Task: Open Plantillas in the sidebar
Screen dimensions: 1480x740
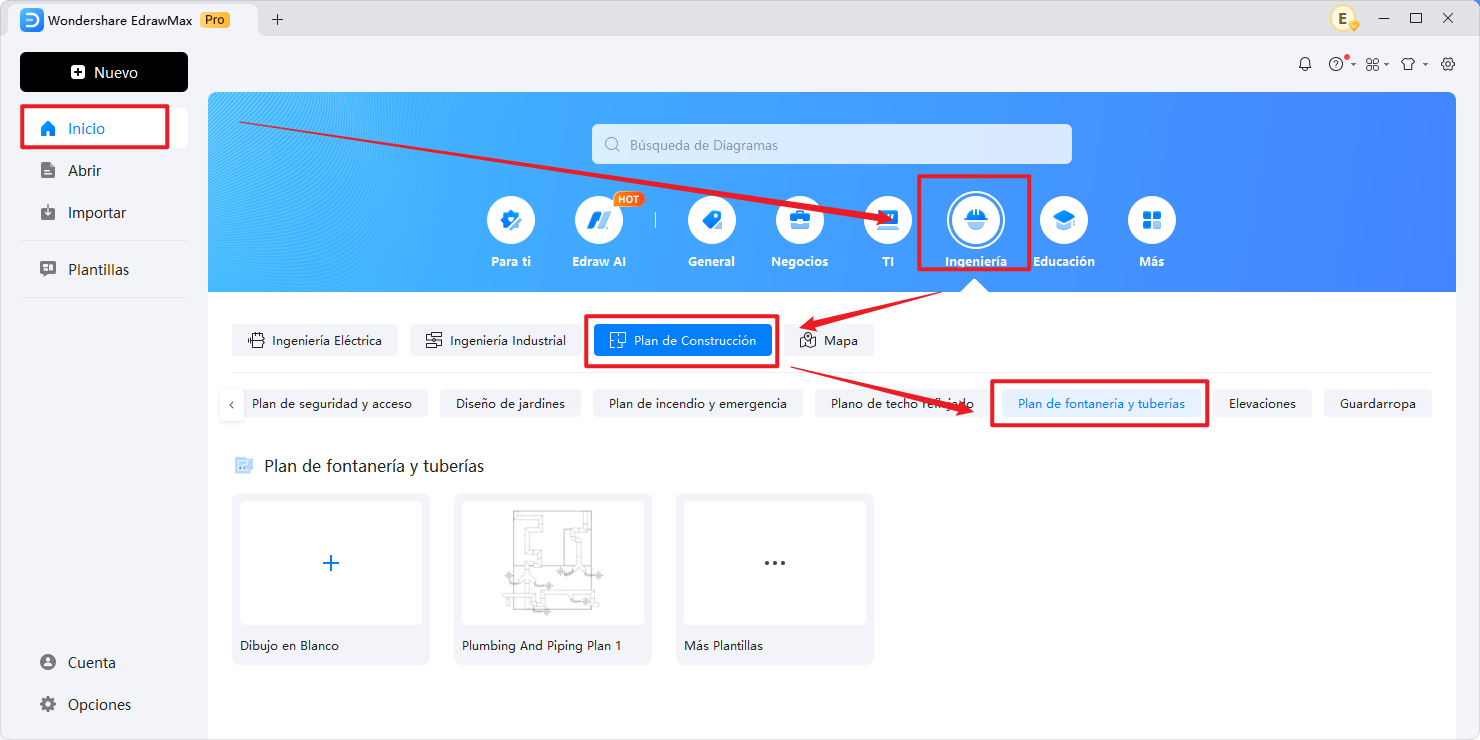Action: (98, 269)
